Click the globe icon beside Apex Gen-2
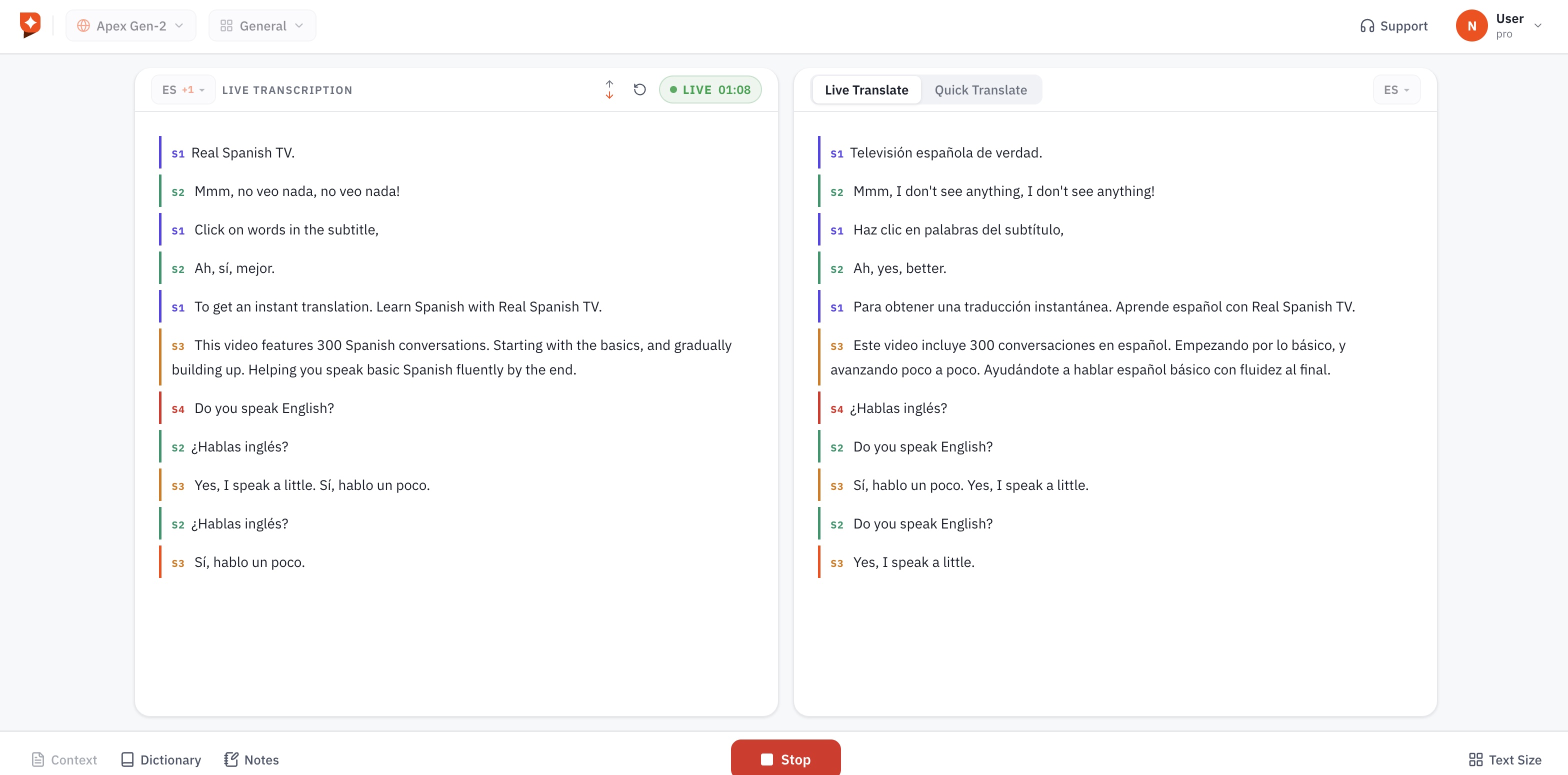Viewport: 1568px width, 775px height. [83, 25]
